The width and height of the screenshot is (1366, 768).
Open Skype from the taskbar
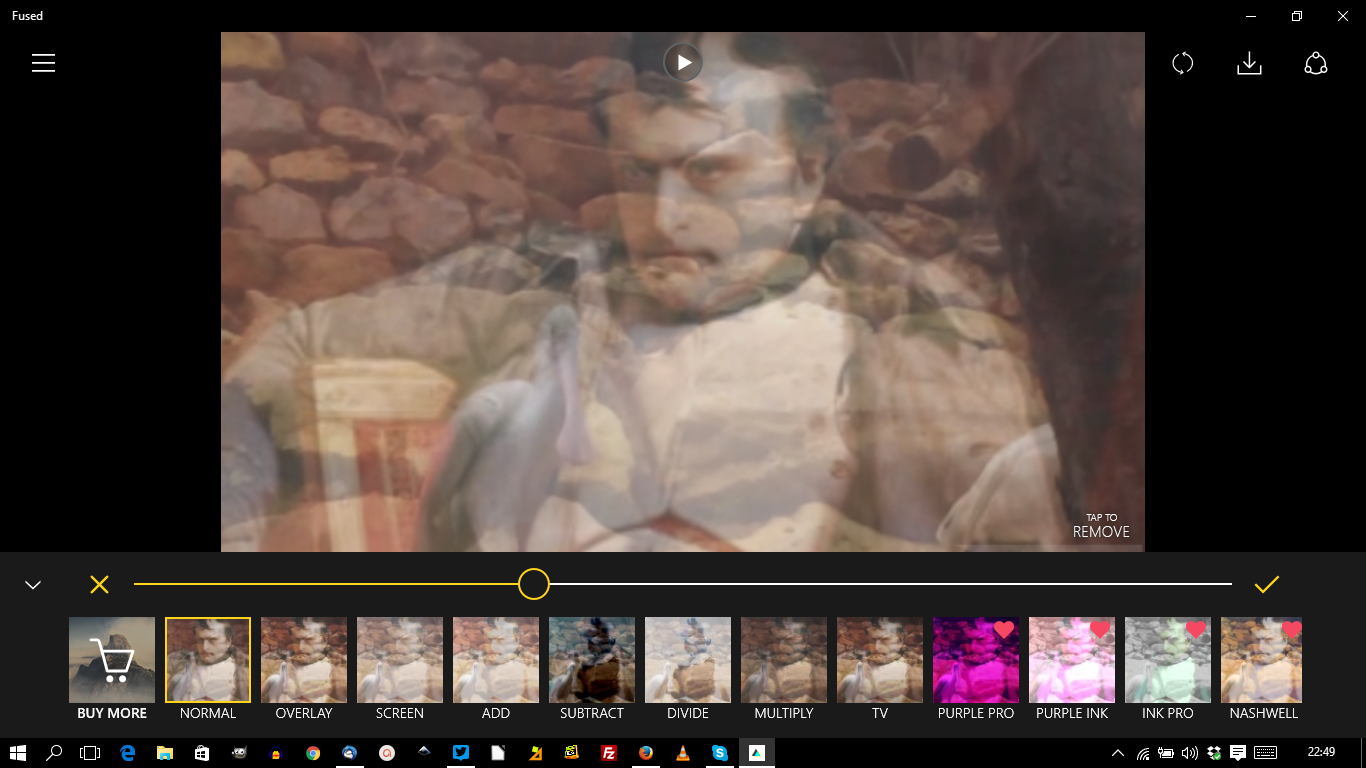coord(720,752)
